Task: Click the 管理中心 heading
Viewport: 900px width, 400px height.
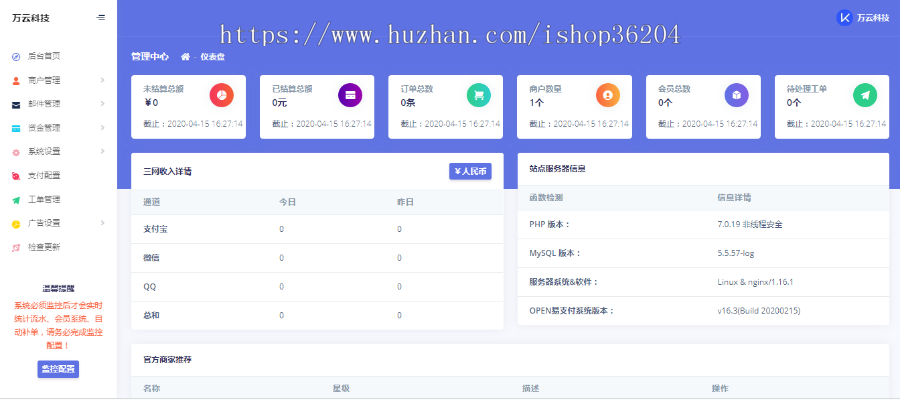Action: pyautogui.click(x=150, y=57)
